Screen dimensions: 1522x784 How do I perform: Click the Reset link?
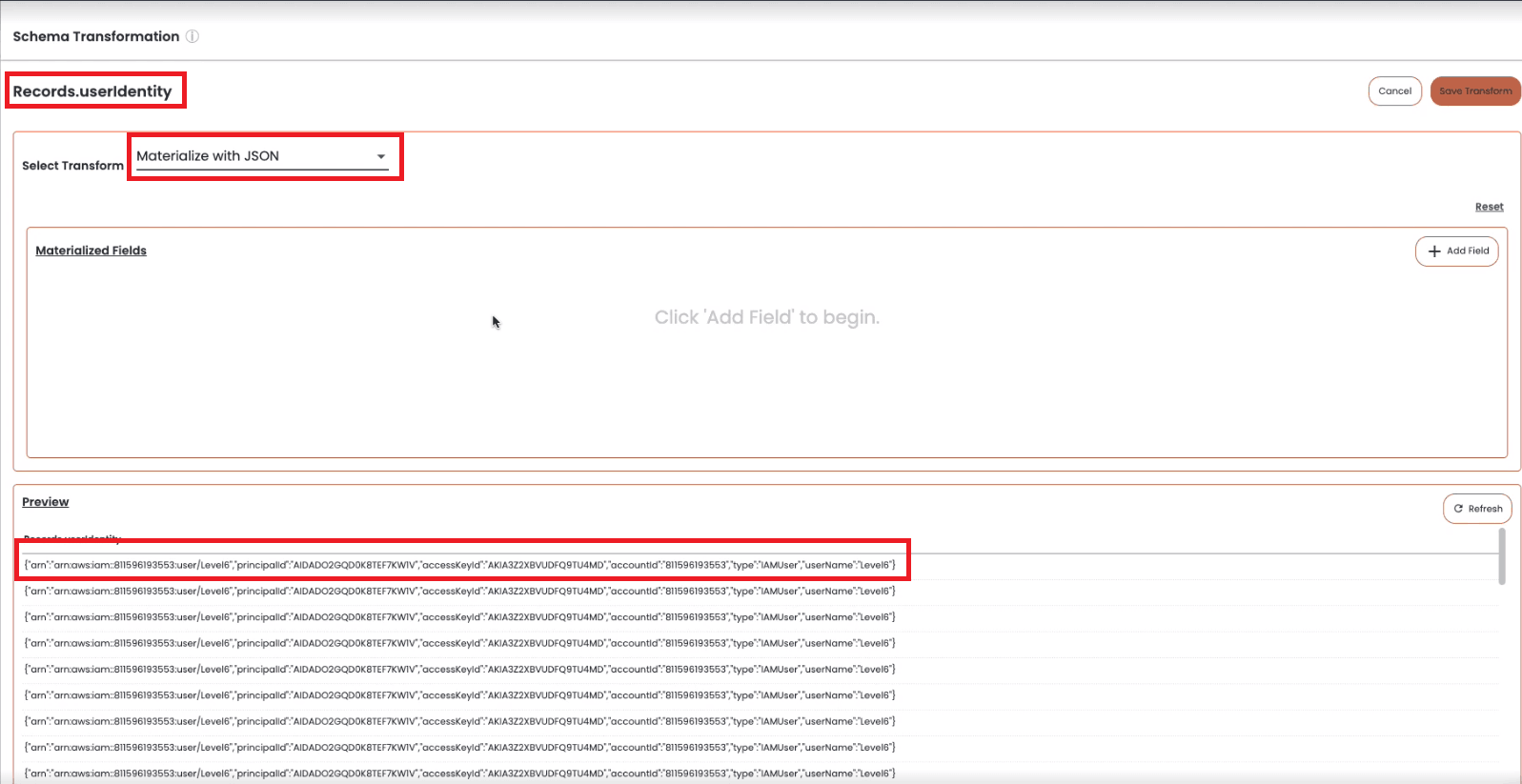pos(1489,207)
